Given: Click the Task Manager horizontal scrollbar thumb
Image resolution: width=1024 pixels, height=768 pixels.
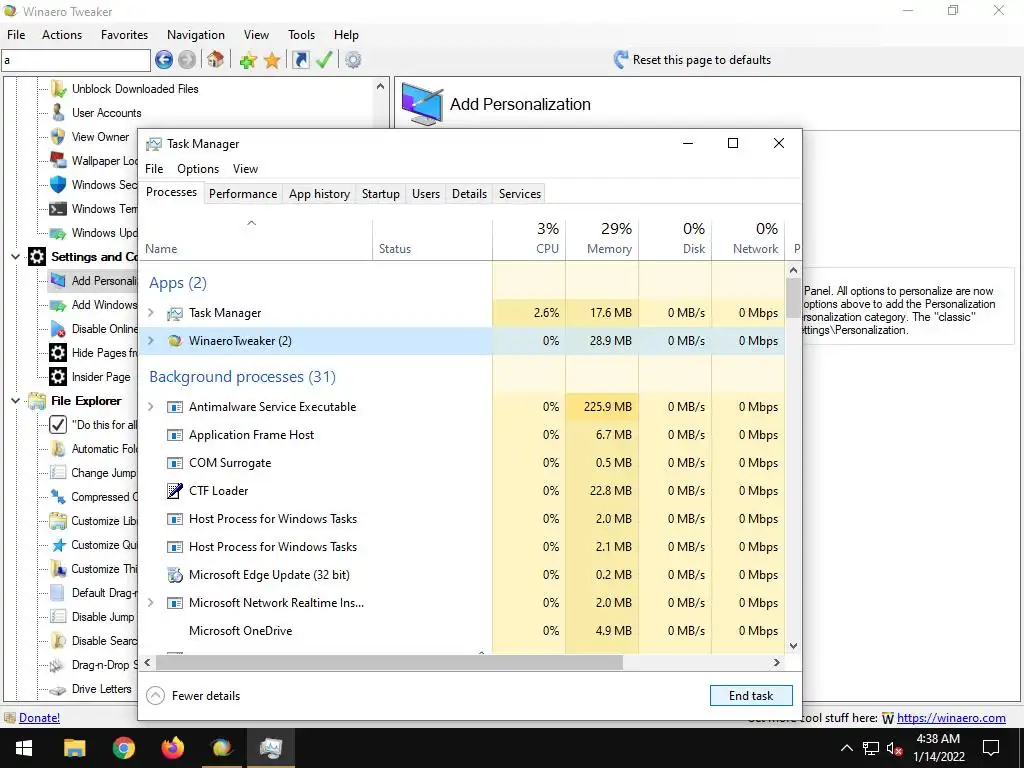Looking at the screenshot, I should tap(389, 662).
